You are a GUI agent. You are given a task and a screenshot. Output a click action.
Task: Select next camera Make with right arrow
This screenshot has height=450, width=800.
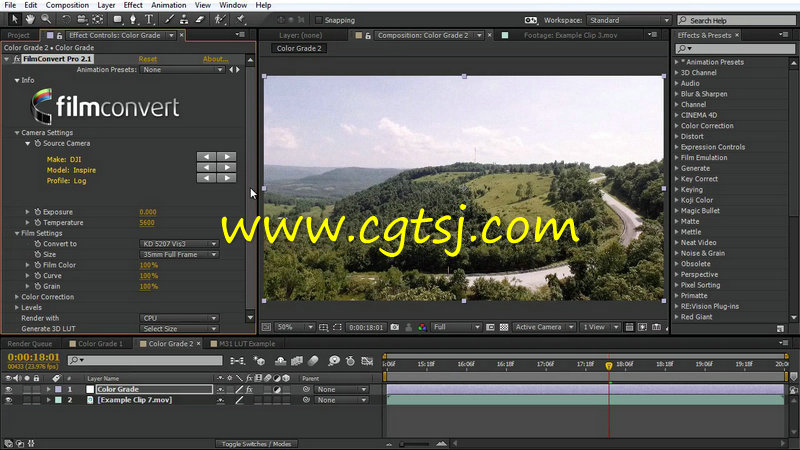[227, 157]
